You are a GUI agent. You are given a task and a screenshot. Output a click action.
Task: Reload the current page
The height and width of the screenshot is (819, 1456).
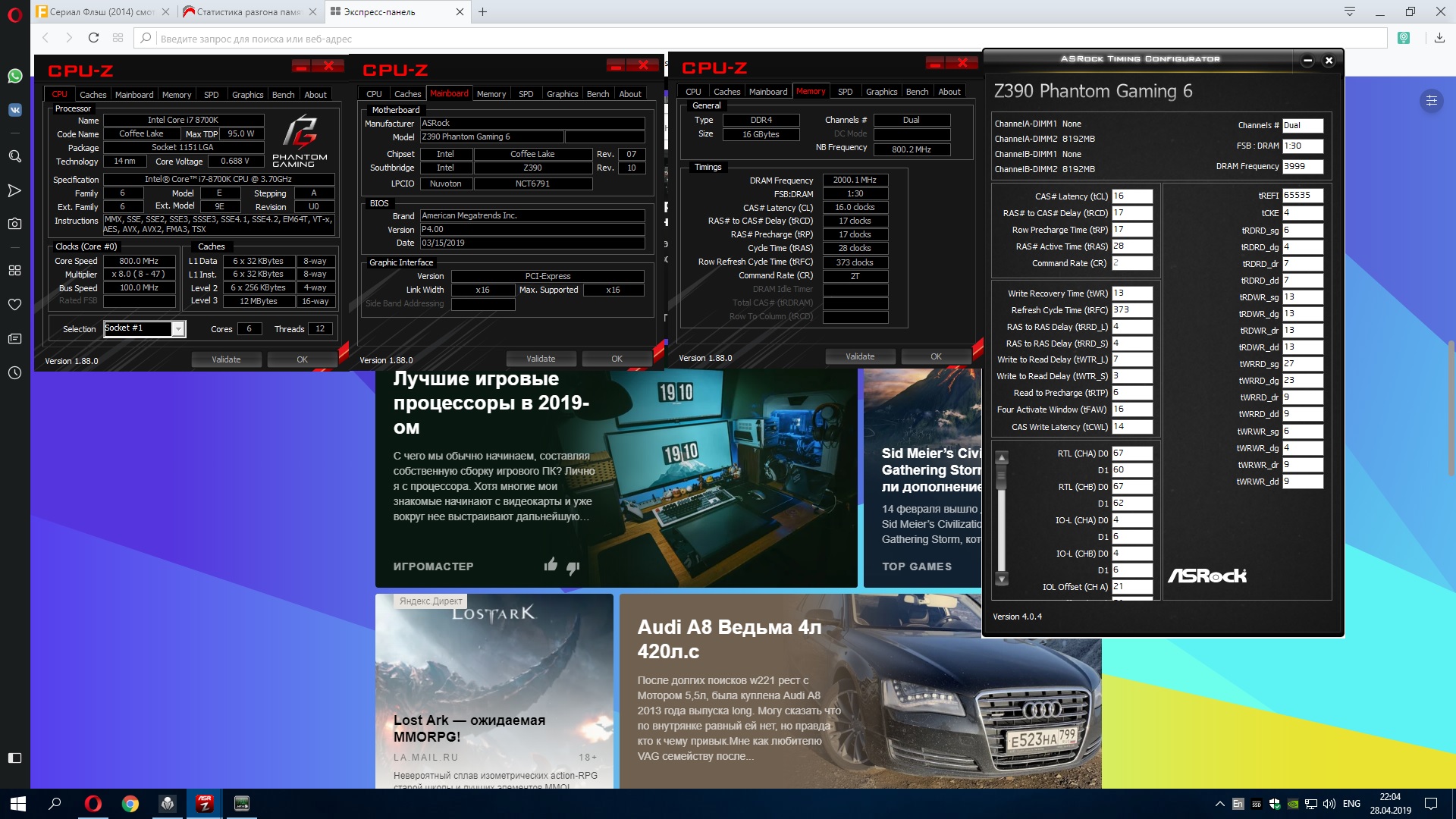tap(93, 38)
